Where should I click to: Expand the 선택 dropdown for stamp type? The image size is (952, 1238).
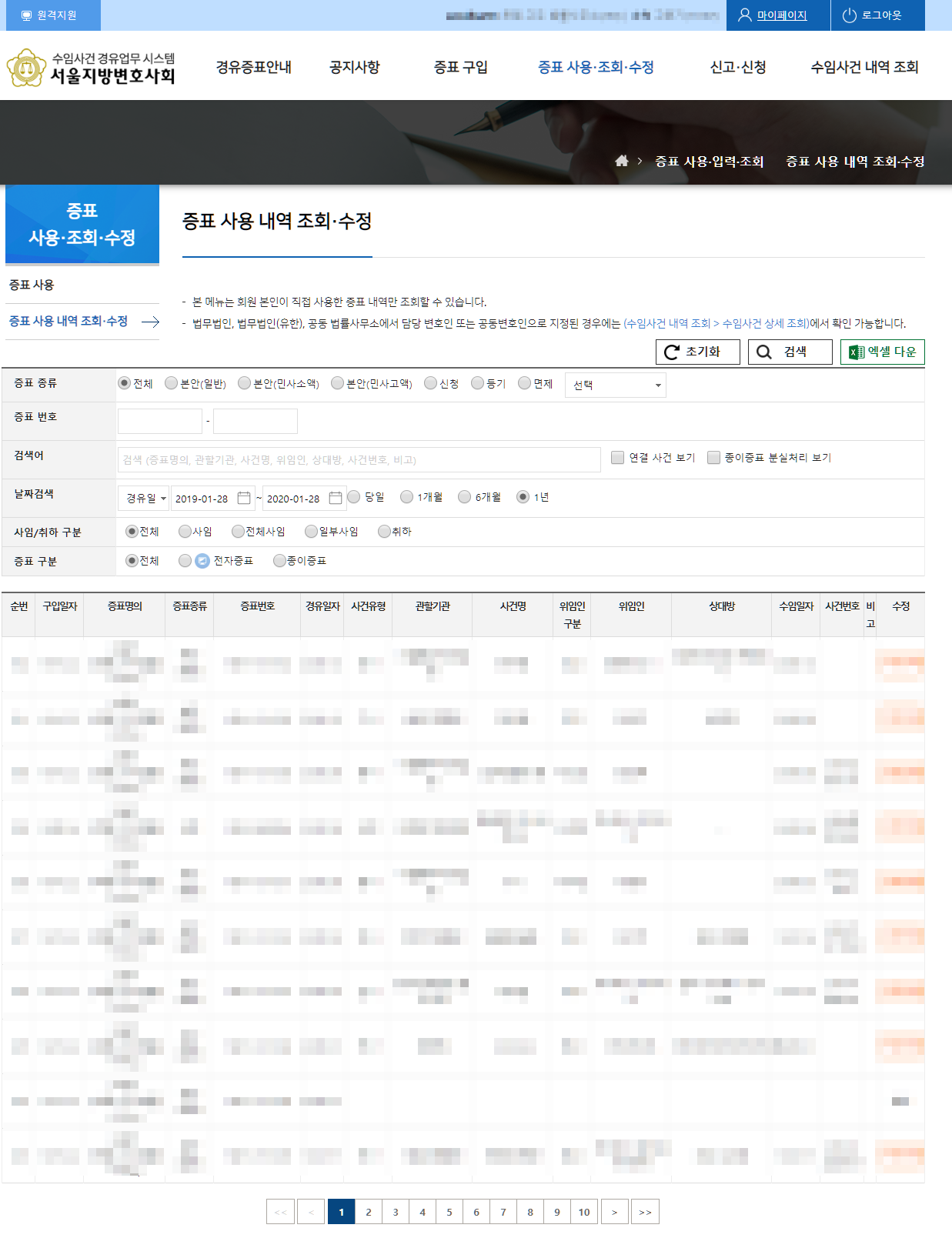tap(615, 385)
